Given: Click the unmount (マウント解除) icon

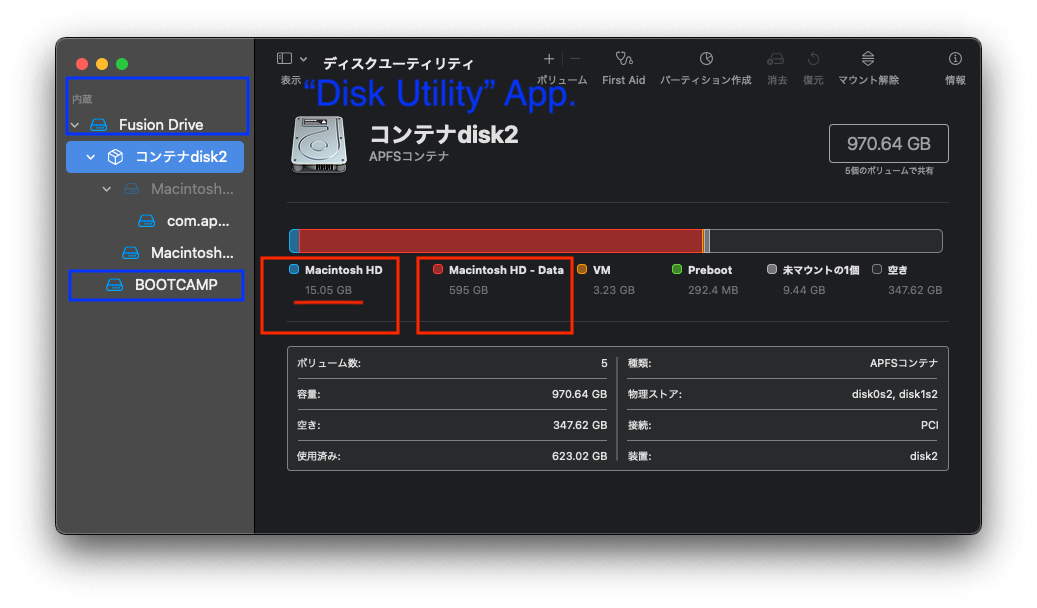Looking at the screenshot, I should pyautogui.click(x=868, y=59).
